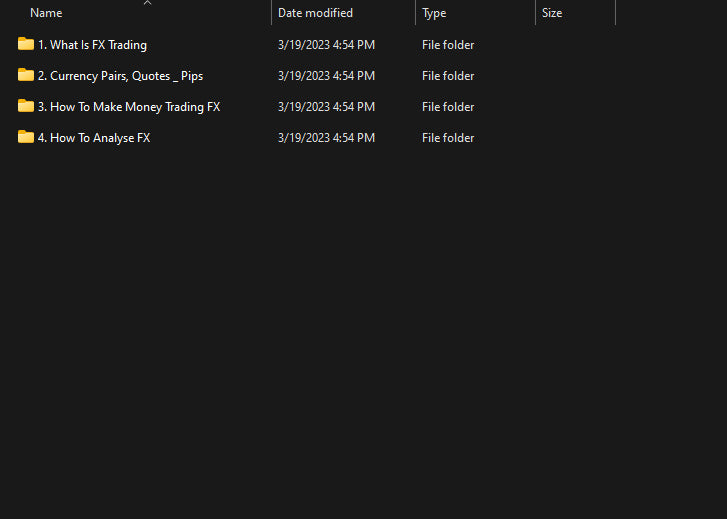Click the date modified of How To Analyse FX

(326, 138)
